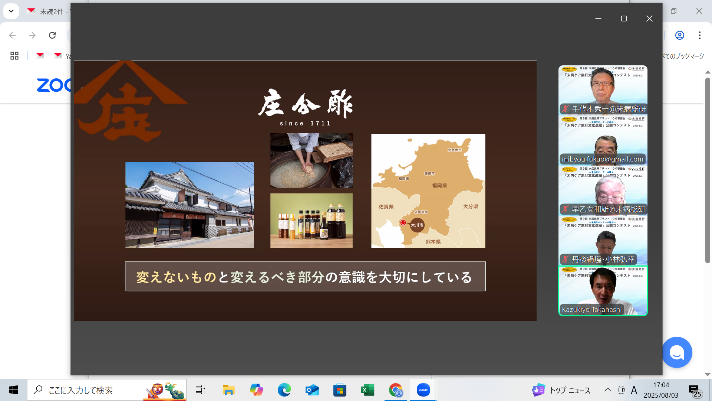Expand hidden system tray icons chevron

[608, 390]
